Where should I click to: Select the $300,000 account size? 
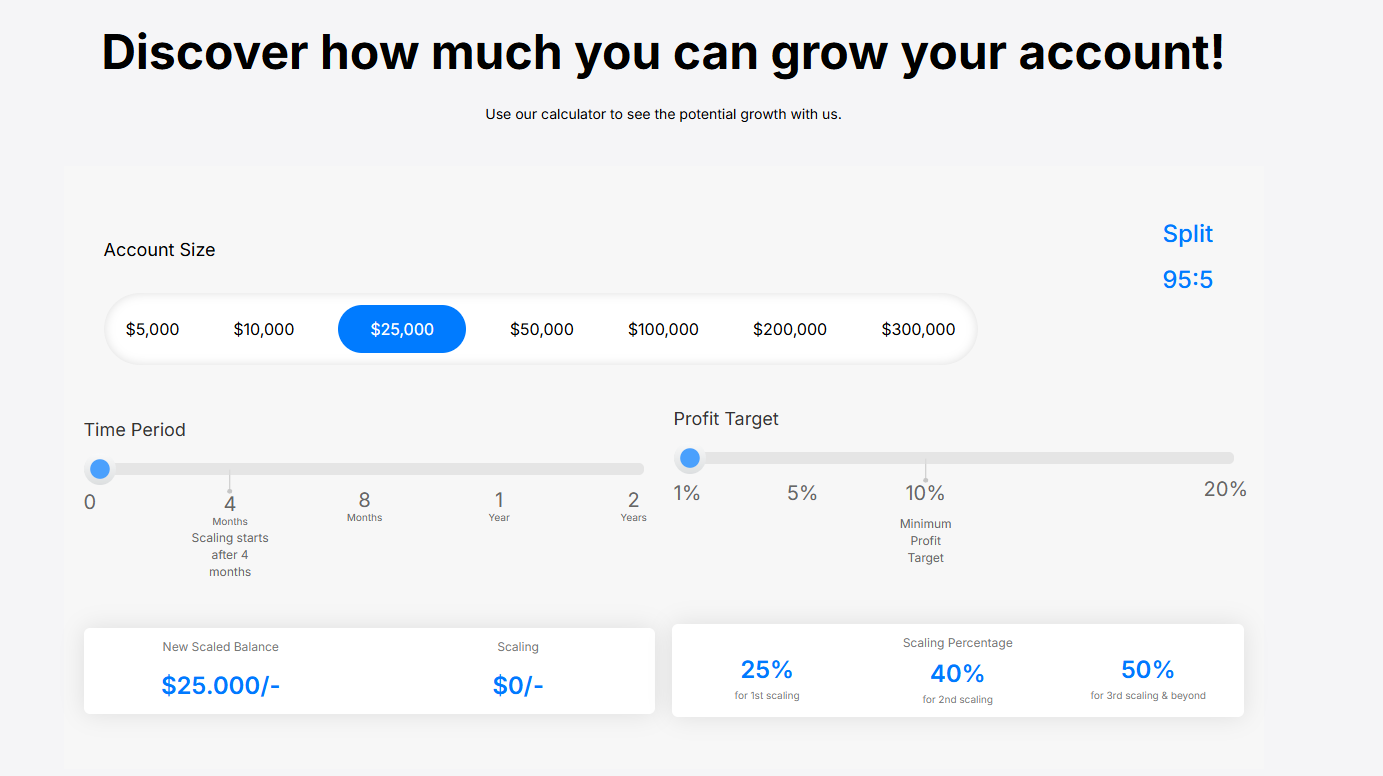[918, 329]
